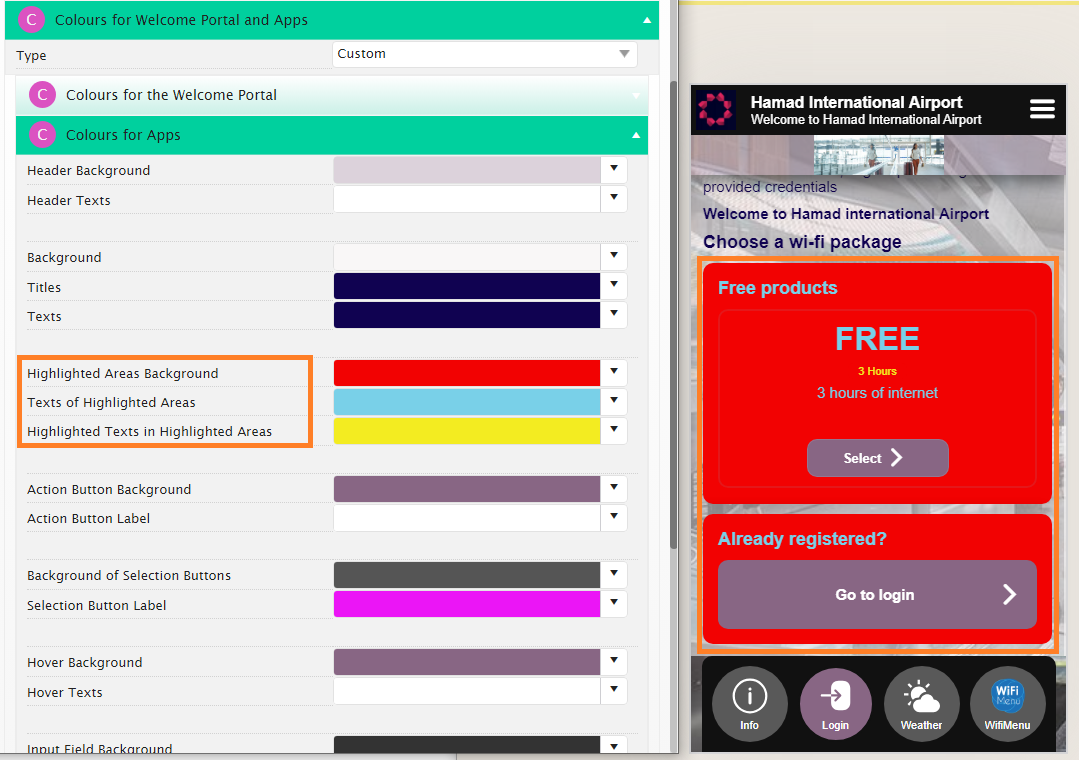
Task: Open the Texts colour dropdown arrow
Action: pyautogui.click(x=614, y=315)
